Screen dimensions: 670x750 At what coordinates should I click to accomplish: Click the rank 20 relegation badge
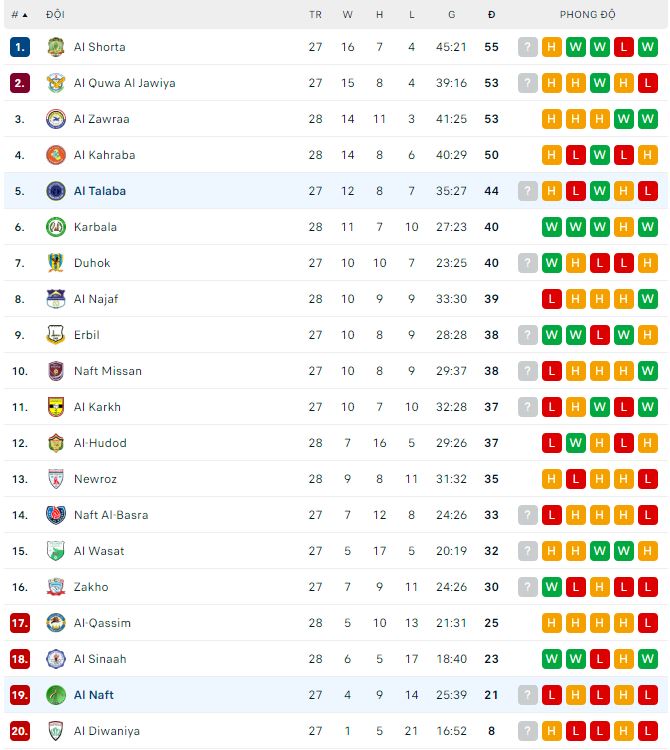point(20,731)
